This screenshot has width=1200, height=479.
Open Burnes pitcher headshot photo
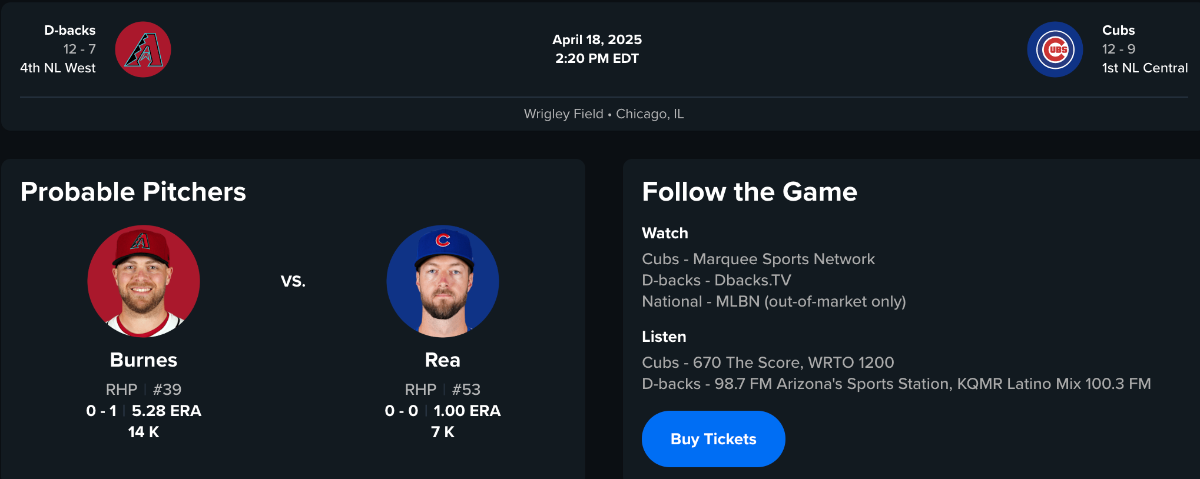click(144, 281)
